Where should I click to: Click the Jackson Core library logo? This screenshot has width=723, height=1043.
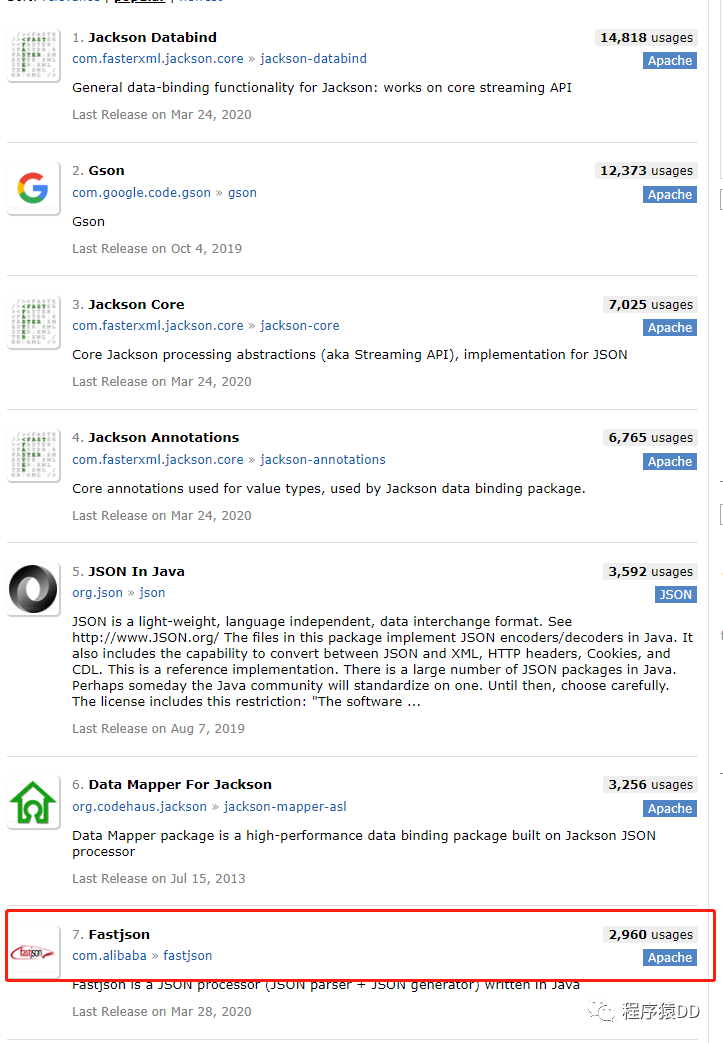(33, 323)
